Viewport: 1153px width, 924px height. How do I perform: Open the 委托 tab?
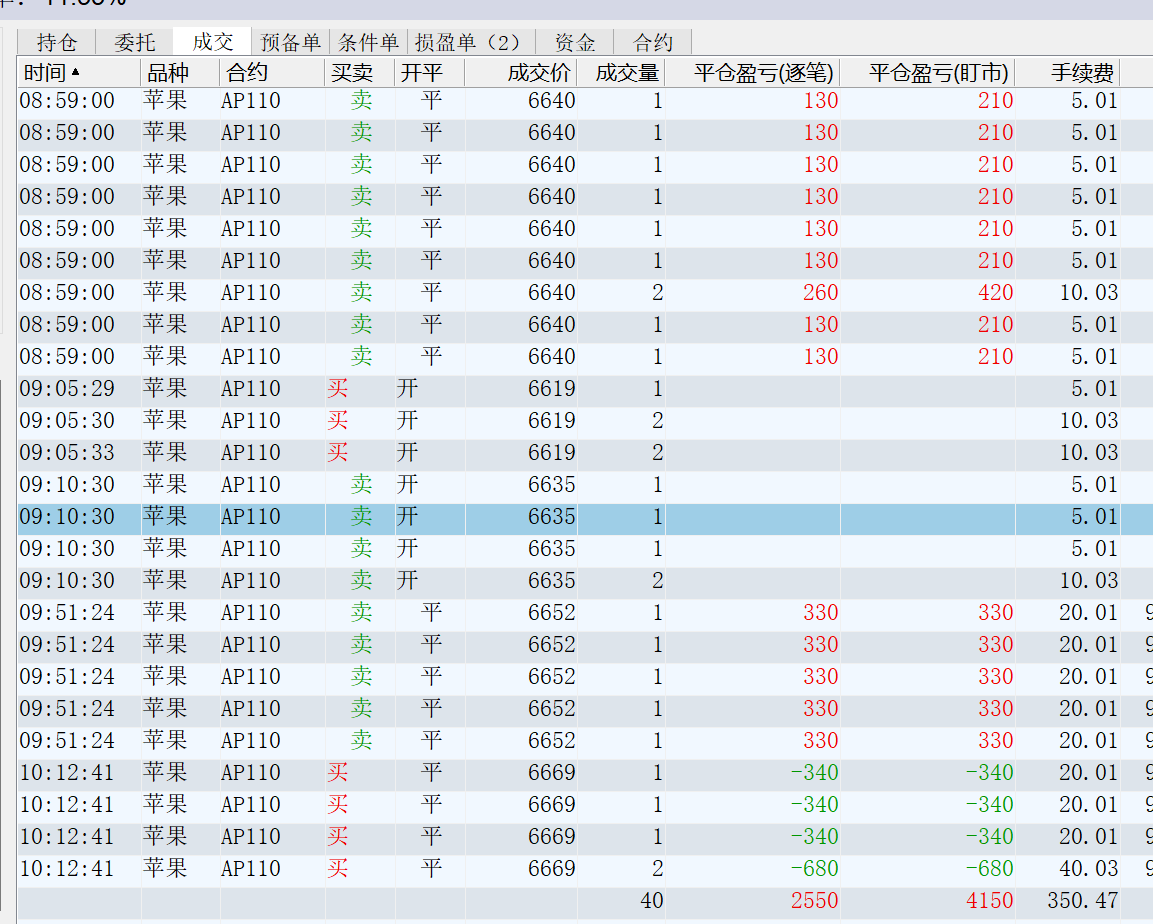pyautogui.click(x=135, y=42)
